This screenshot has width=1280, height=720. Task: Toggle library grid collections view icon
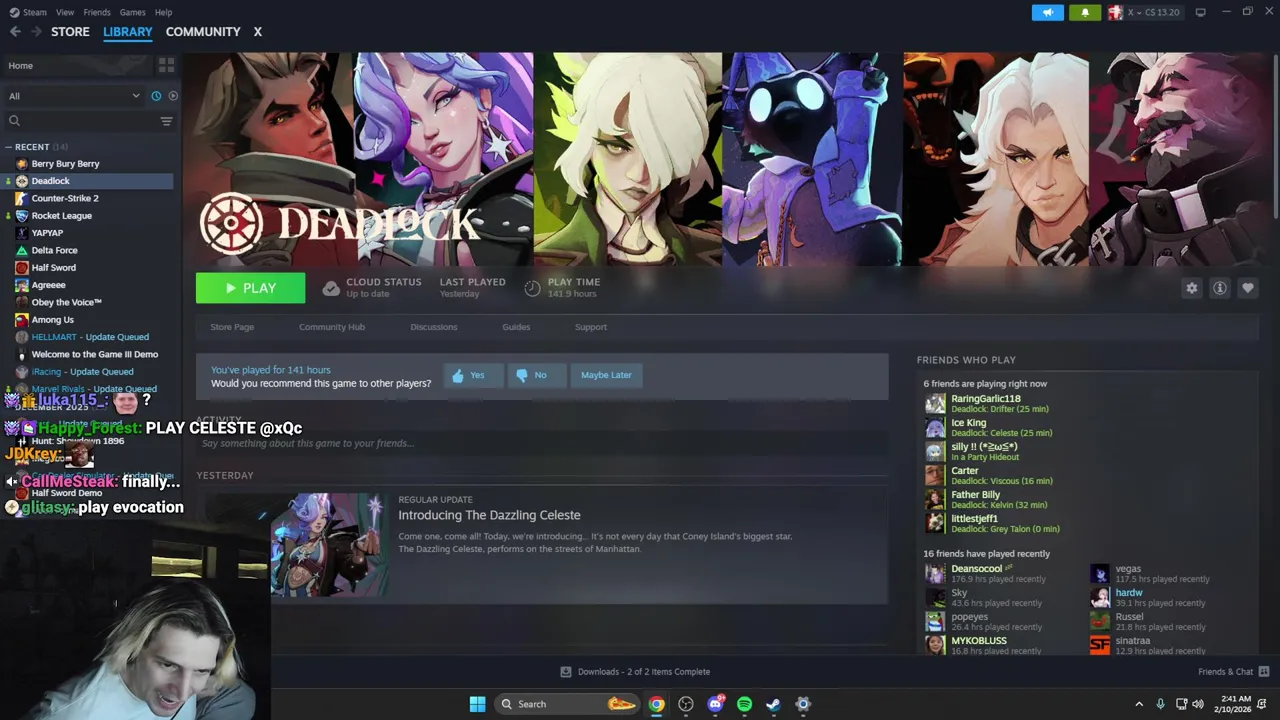point(166,65)
